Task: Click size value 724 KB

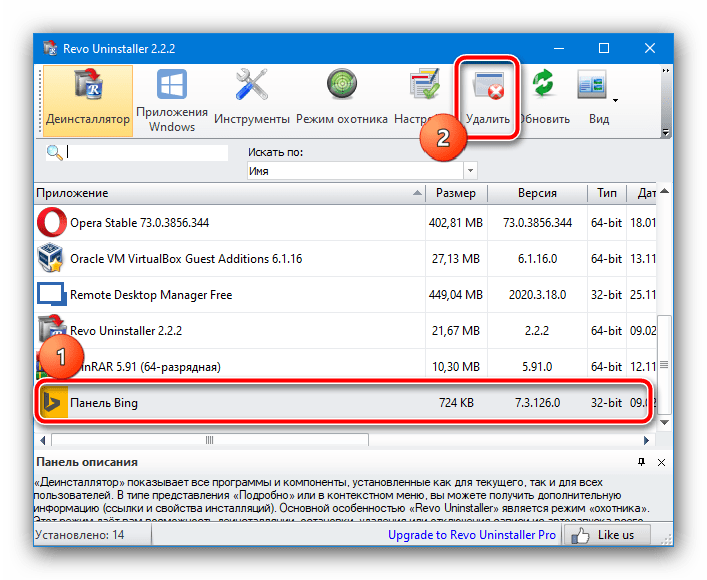Action: [456, 403]
